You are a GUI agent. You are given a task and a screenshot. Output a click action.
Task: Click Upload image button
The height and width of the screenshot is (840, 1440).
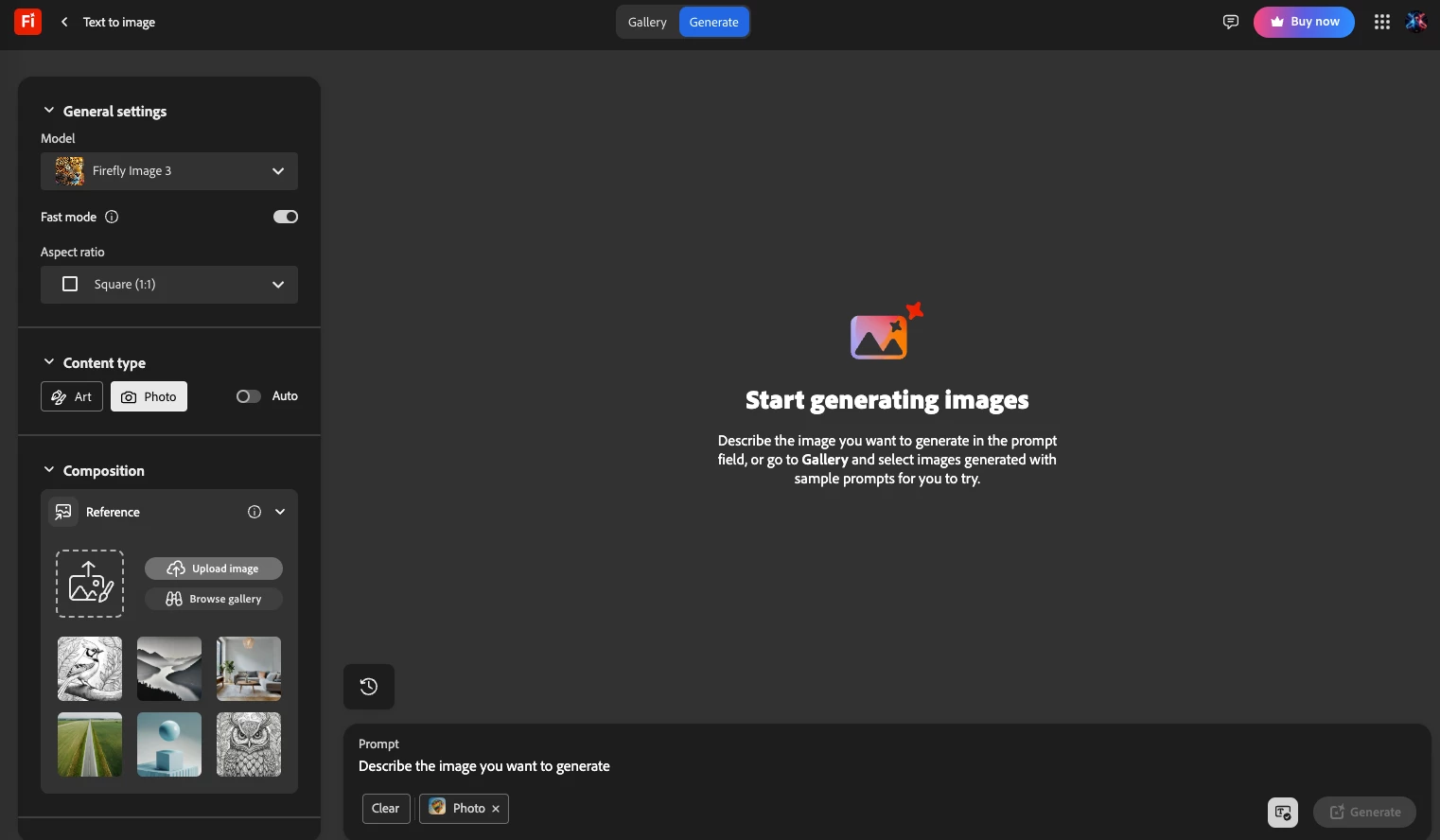[214, 569]
